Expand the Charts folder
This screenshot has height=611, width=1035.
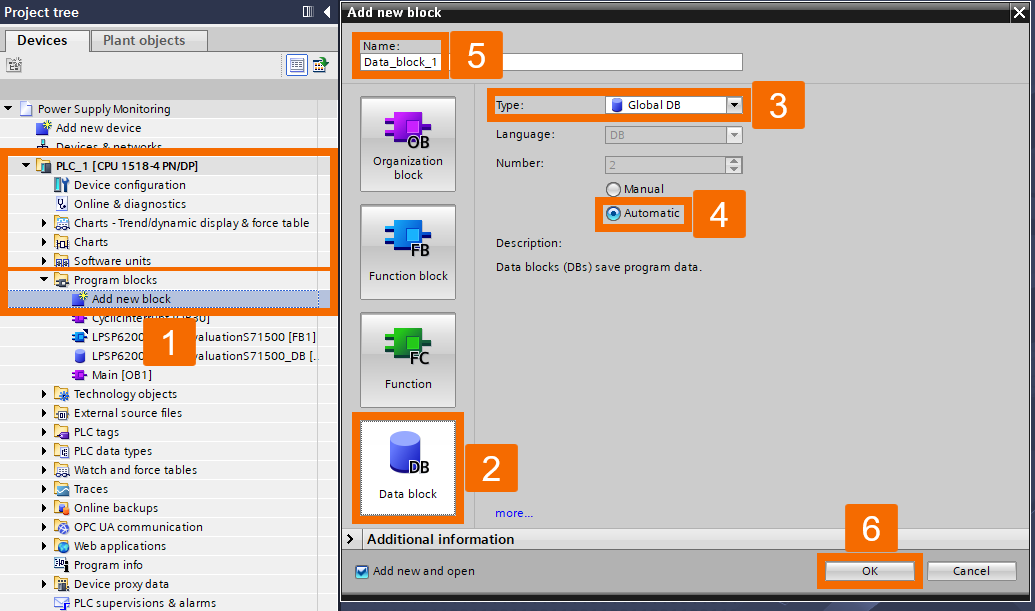(x=44, y=242)
